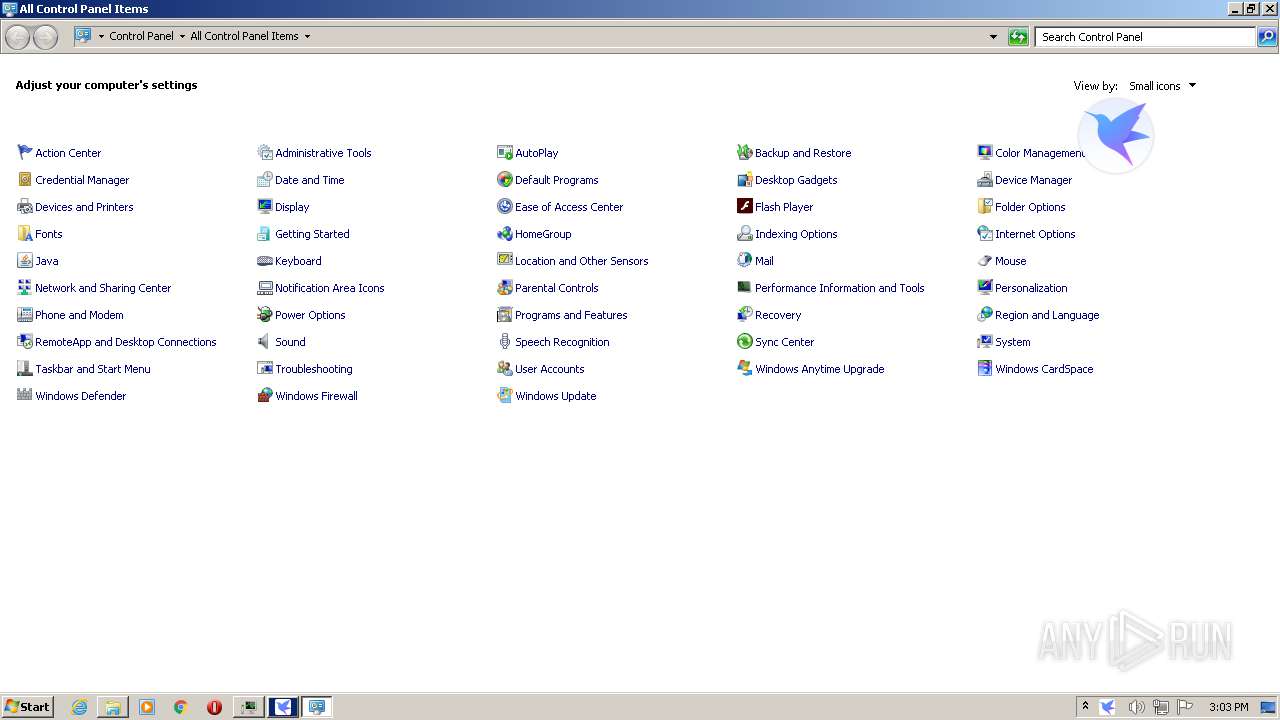Click the Back navigation arrow

click(18, 37)
